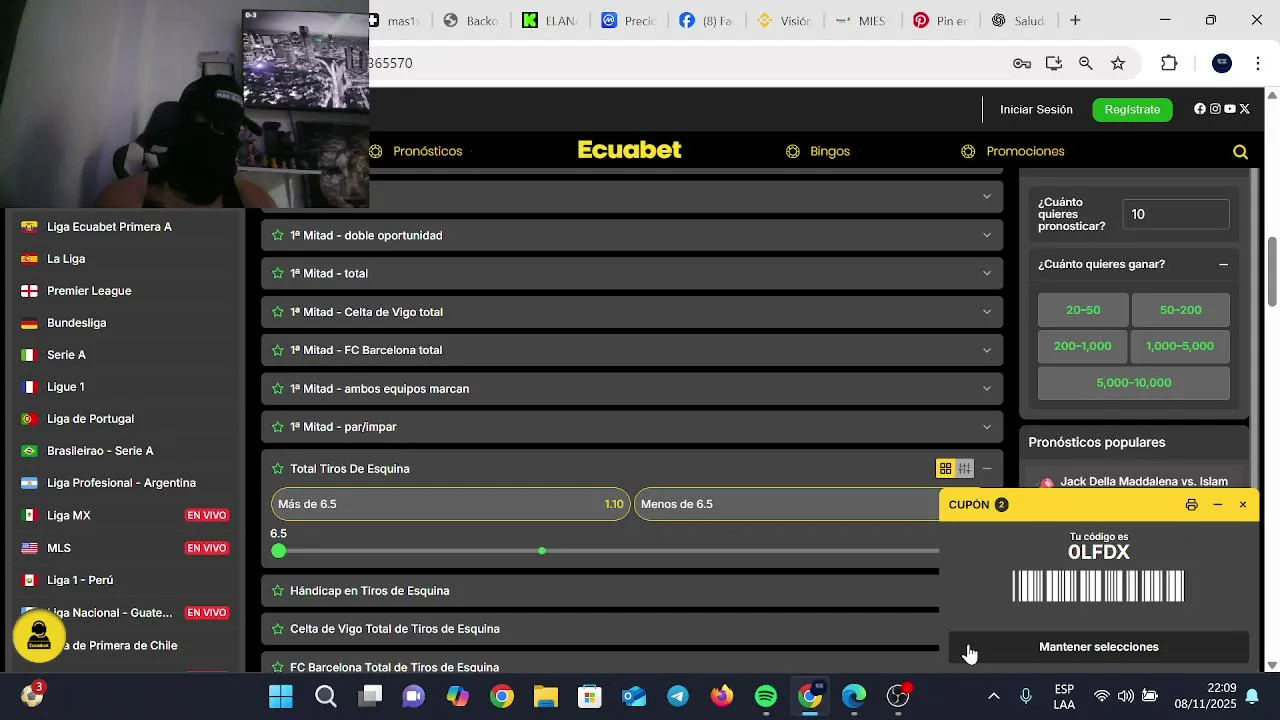Open the Chrome profile avatar

[x=1222, y=63]
